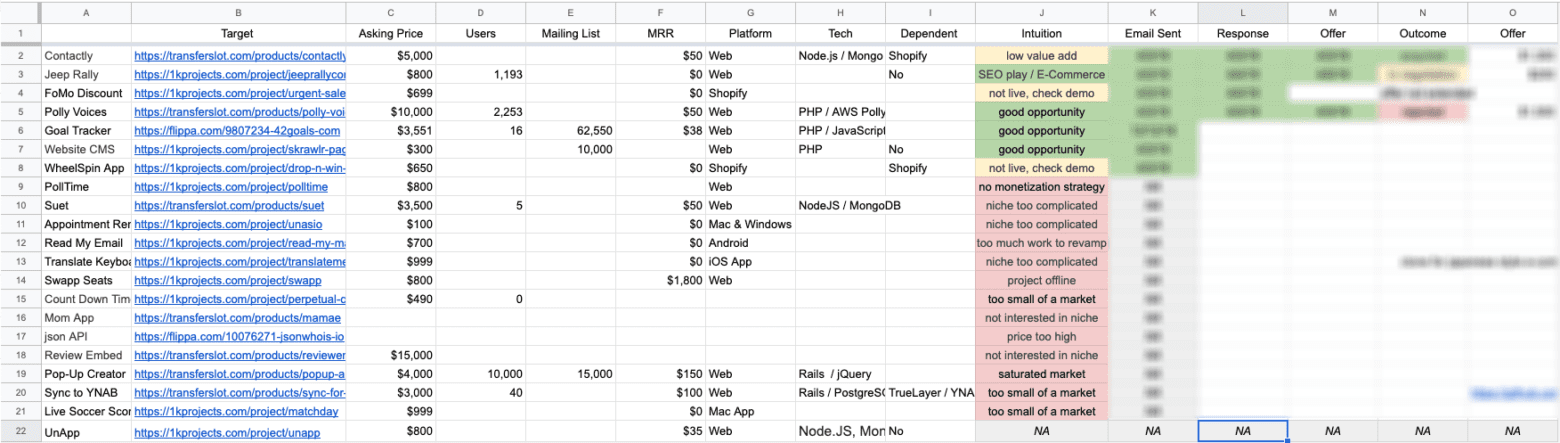Select the $3,551 asking price cell
Image resolution: width=1560 pixels, height=443 pixels.
point(391,131)
